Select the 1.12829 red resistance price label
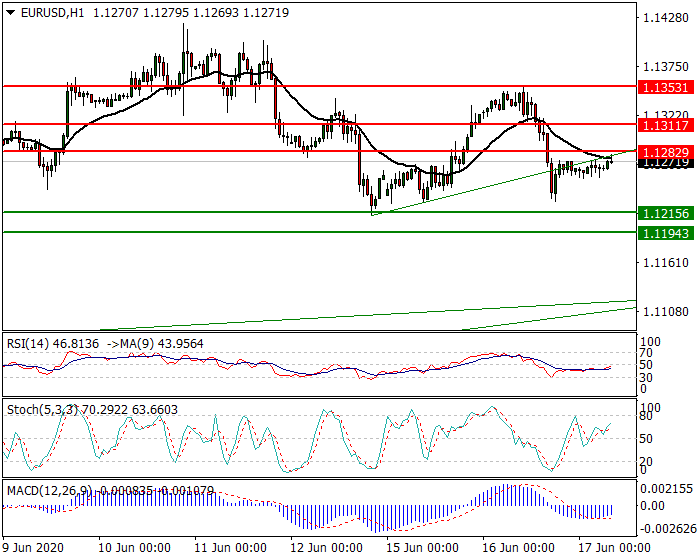Screen dimensions: 700x560 666,152
